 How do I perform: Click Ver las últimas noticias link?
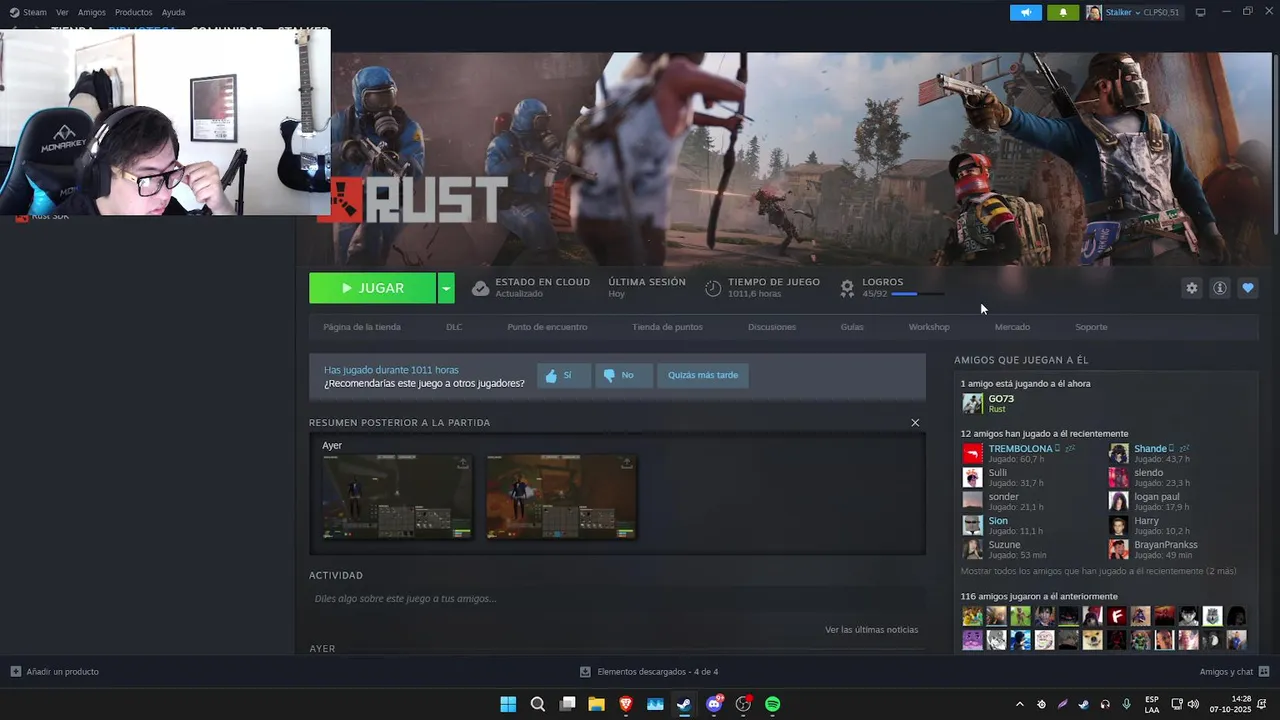(871, 630)
